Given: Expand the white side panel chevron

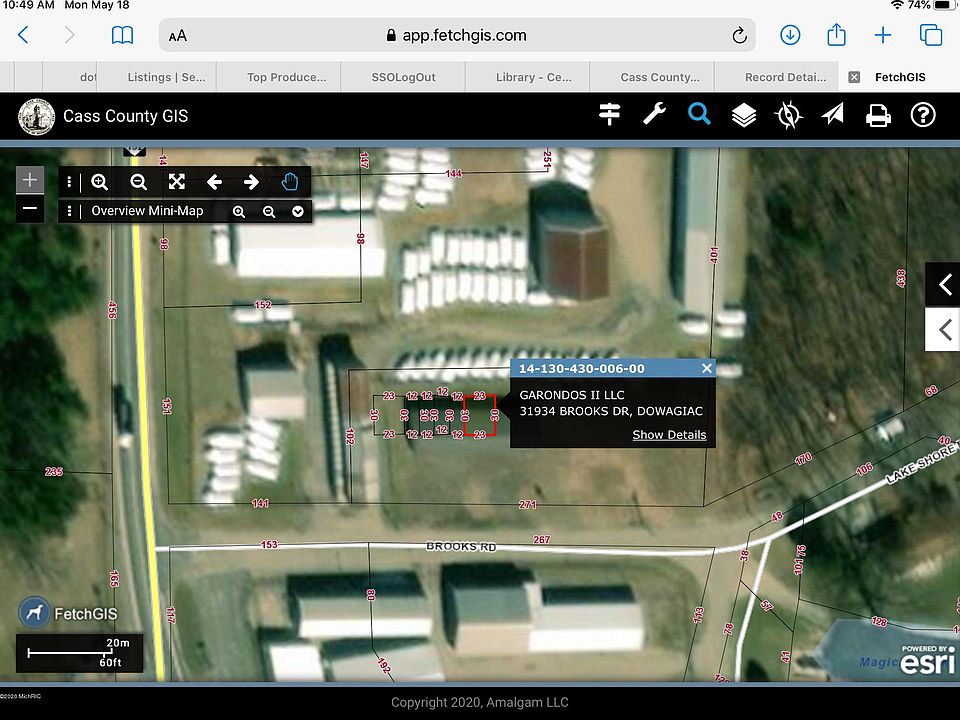Looking at the screenshot, I should pos(944,329).
